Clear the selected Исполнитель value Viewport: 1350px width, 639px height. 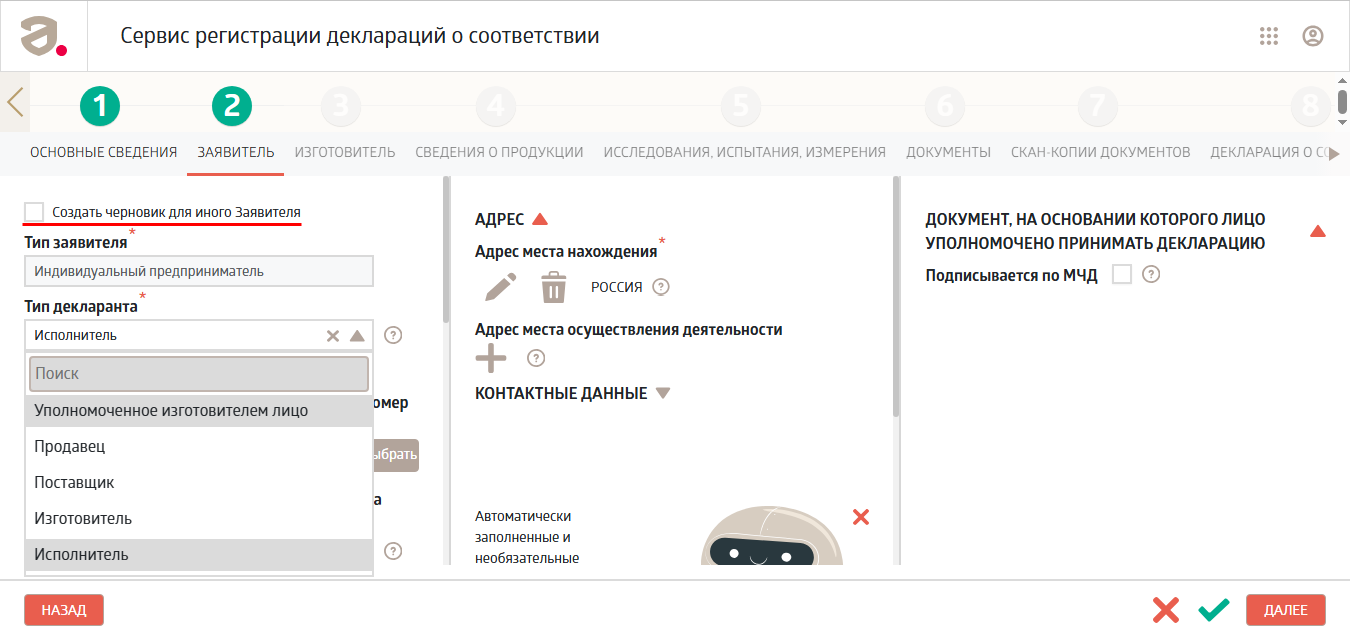coord(333,336)
